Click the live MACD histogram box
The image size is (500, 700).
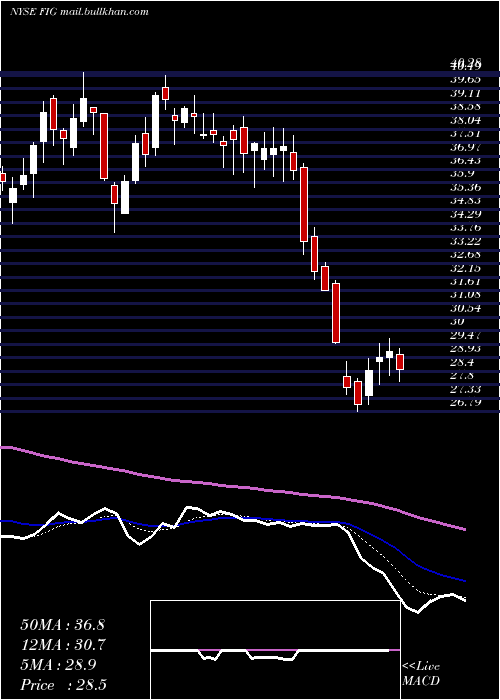[275, 650]
